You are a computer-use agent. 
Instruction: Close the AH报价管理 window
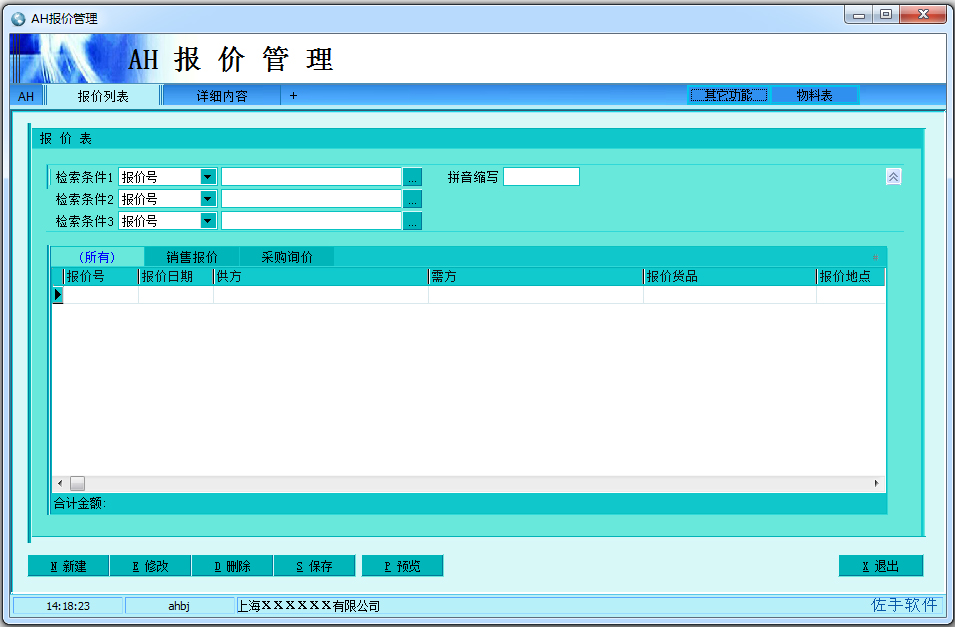pos(923,15)
